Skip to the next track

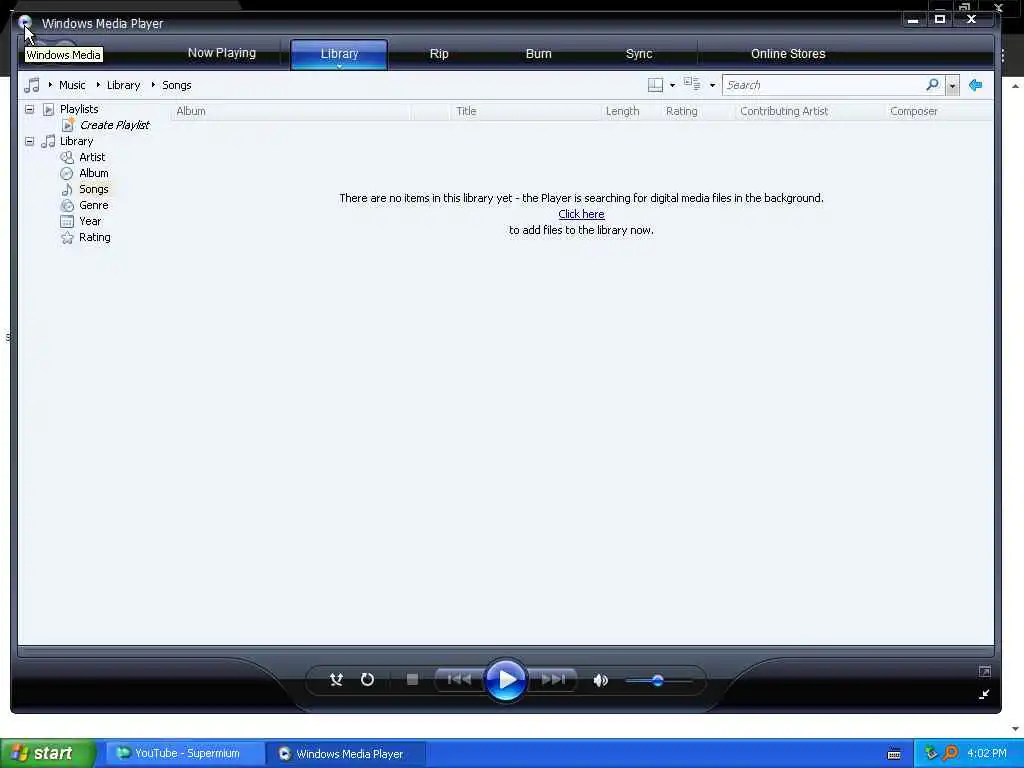[552, 680]
